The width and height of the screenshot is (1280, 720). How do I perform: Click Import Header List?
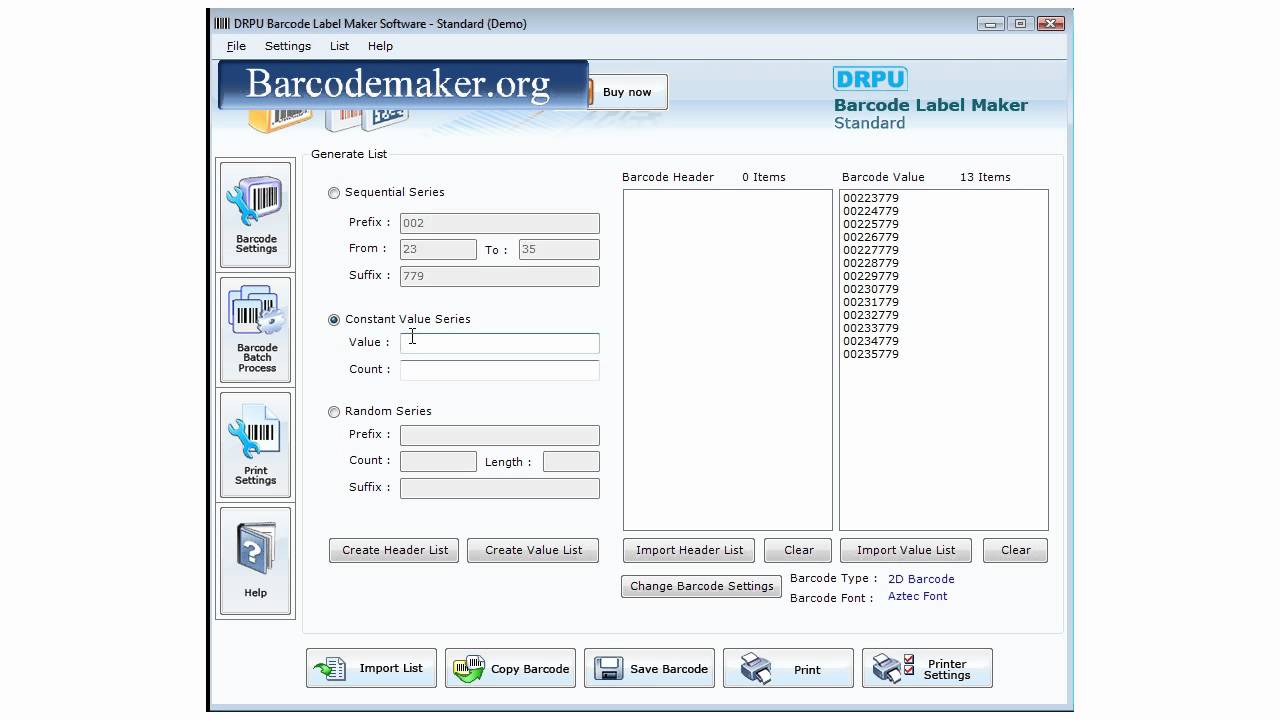coord(689,550)
